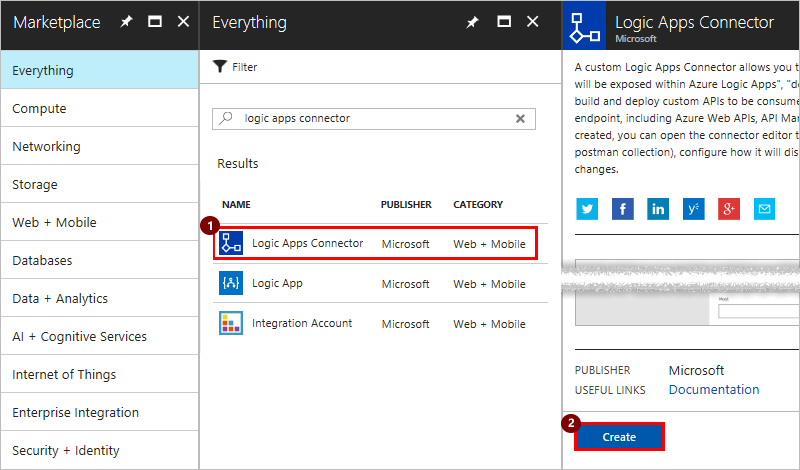Share on Twitter icon
The height and width of the screenshot is (470, 800).
[x=586, y=208]
